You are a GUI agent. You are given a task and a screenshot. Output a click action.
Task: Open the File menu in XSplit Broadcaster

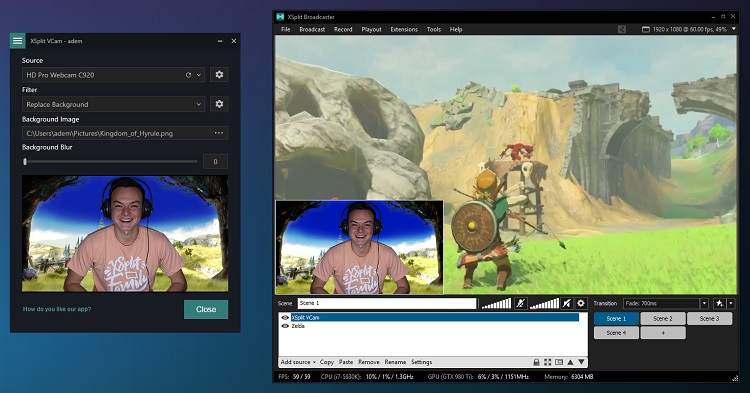coord(286,29)
